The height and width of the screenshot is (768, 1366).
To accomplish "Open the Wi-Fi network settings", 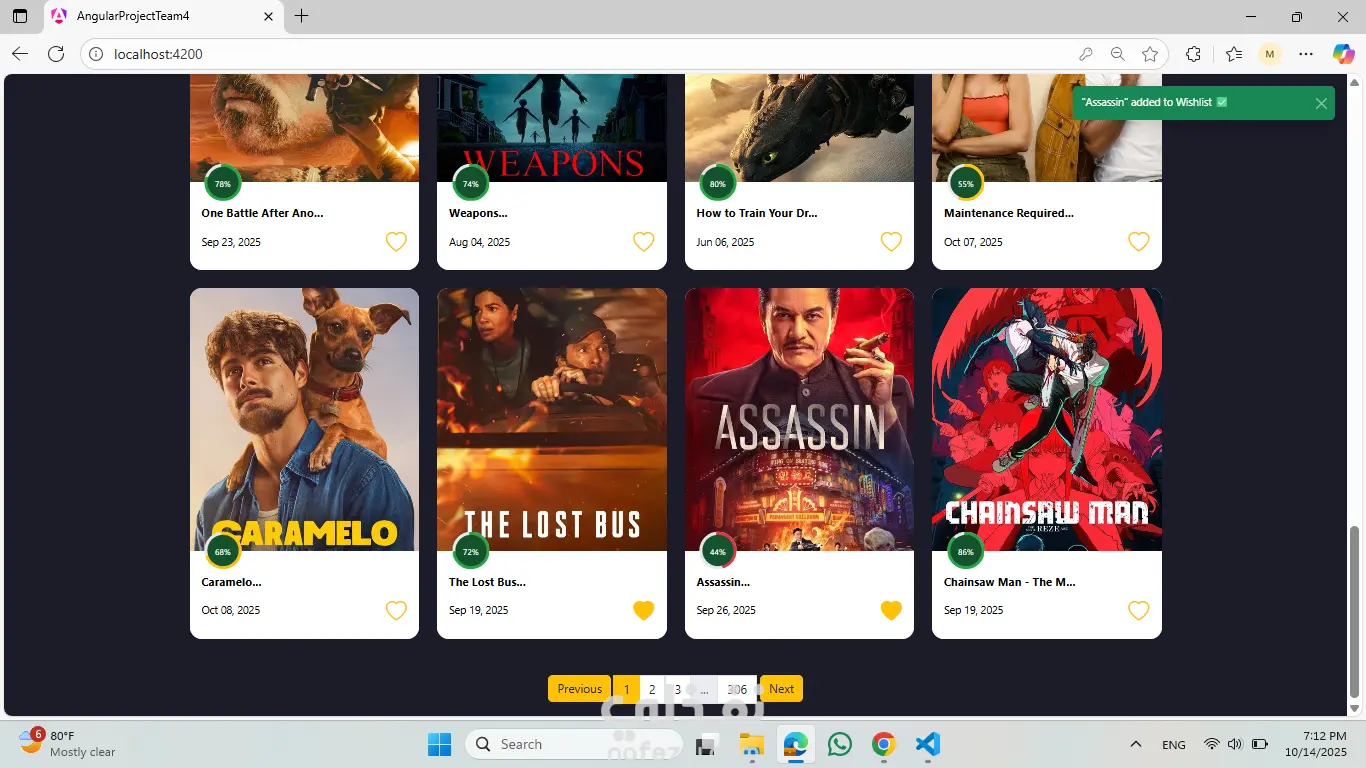I will (1212, 744).
